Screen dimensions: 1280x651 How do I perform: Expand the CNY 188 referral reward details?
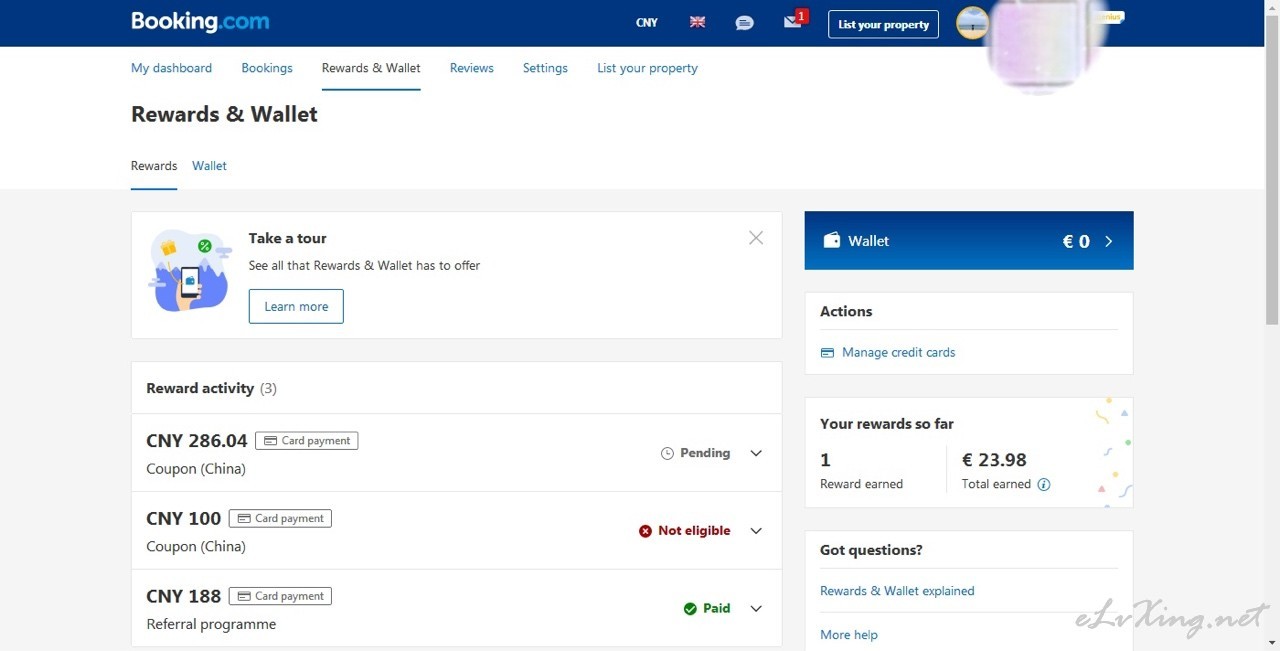(756, 609)
